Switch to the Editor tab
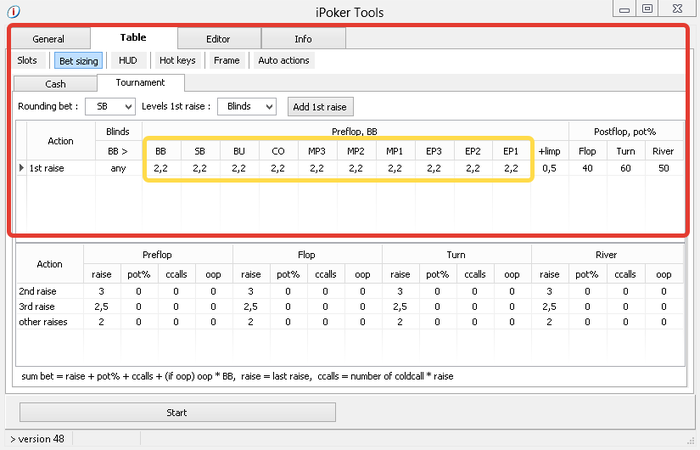 [219, 39]
